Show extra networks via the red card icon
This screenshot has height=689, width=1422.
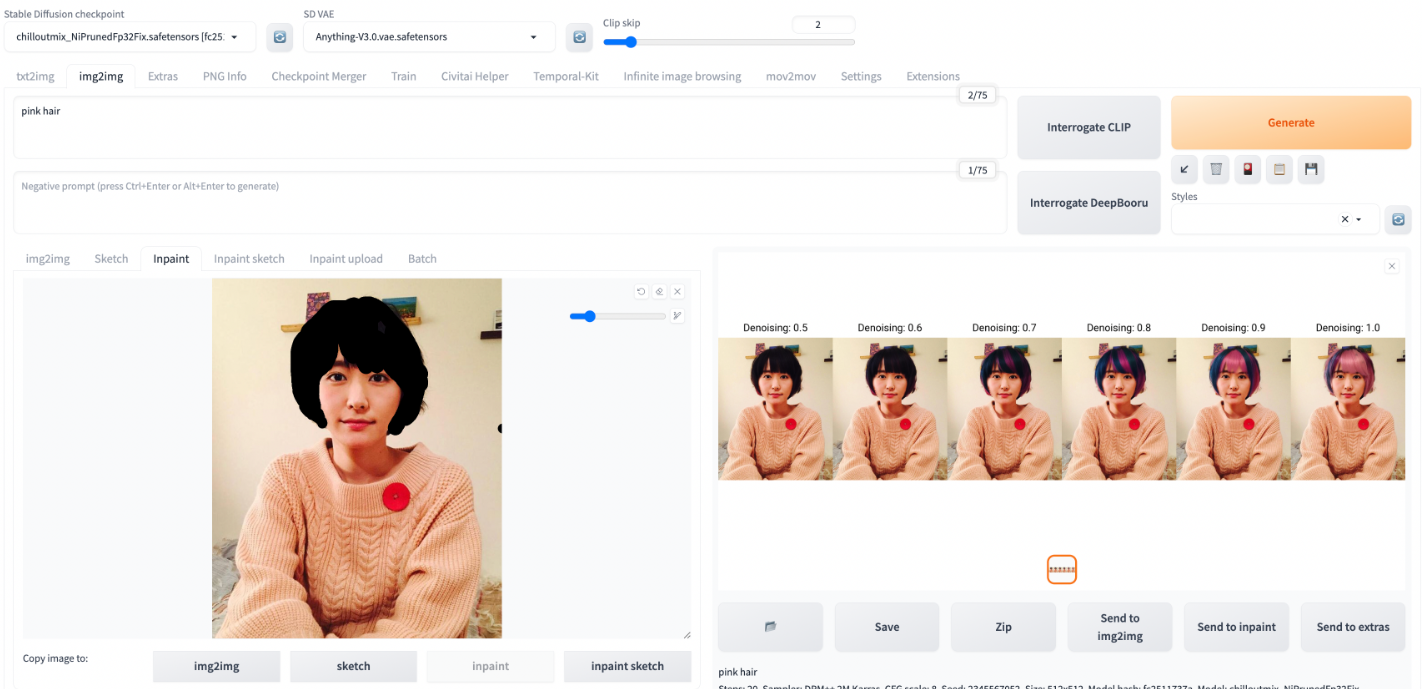pyautogui.click(x=1248, y=169)
